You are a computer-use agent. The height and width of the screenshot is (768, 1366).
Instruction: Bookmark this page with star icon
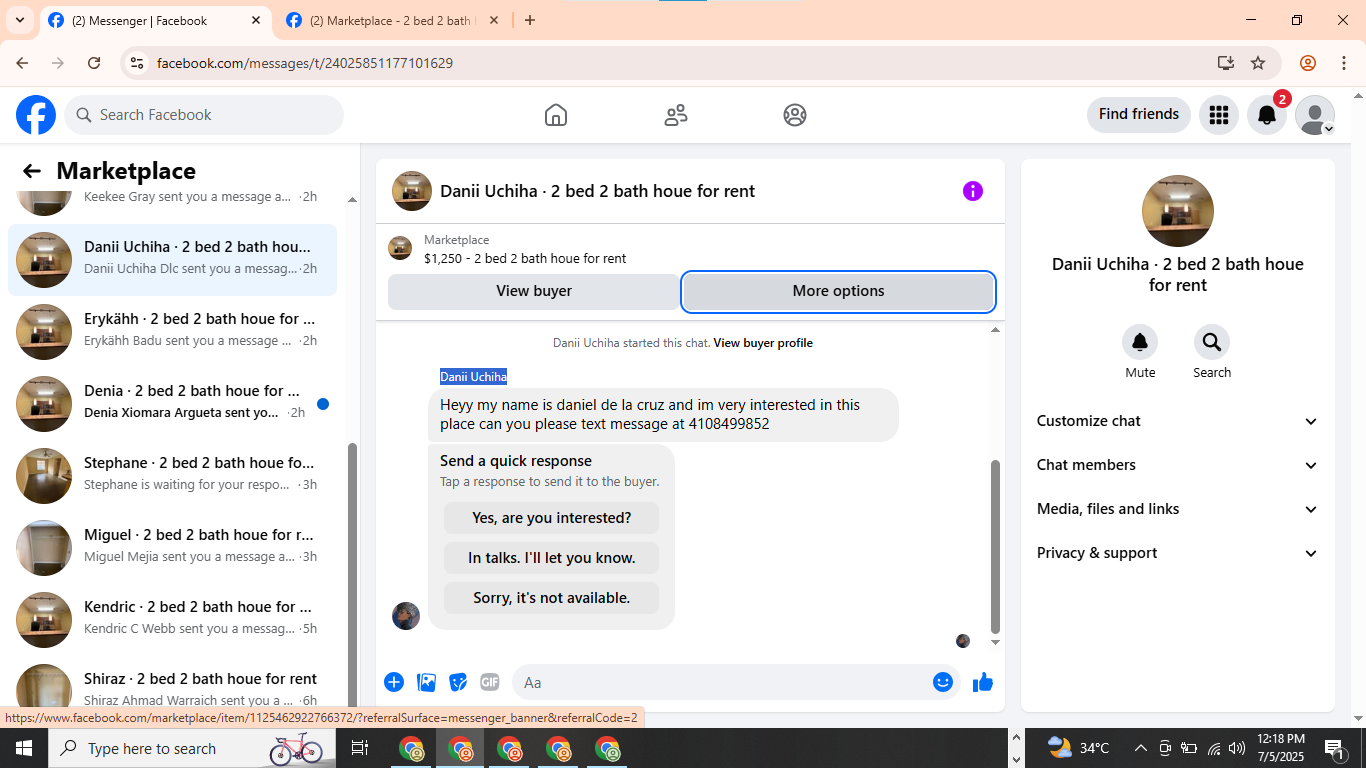(x=1258, y=63)
